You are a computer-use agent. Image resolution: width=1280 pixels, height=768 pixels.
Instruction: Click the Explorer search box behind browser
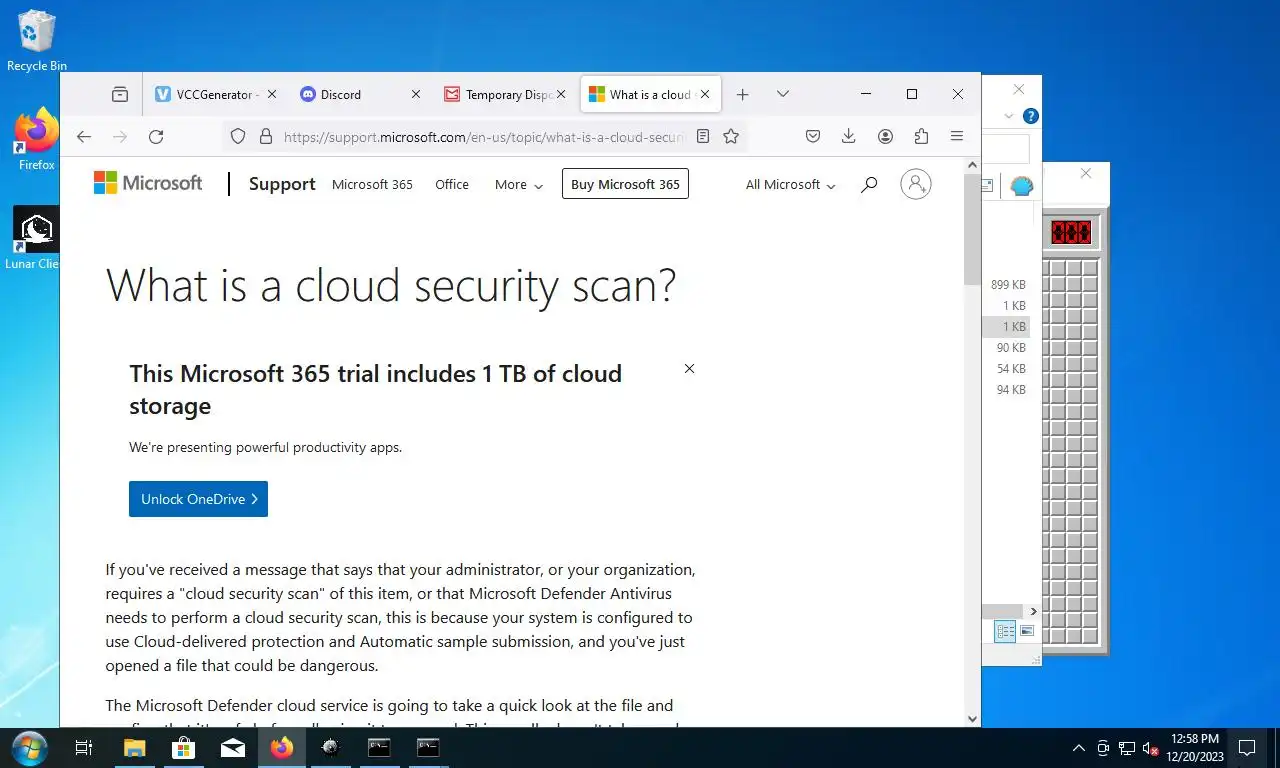click(x=1005, y=149)
